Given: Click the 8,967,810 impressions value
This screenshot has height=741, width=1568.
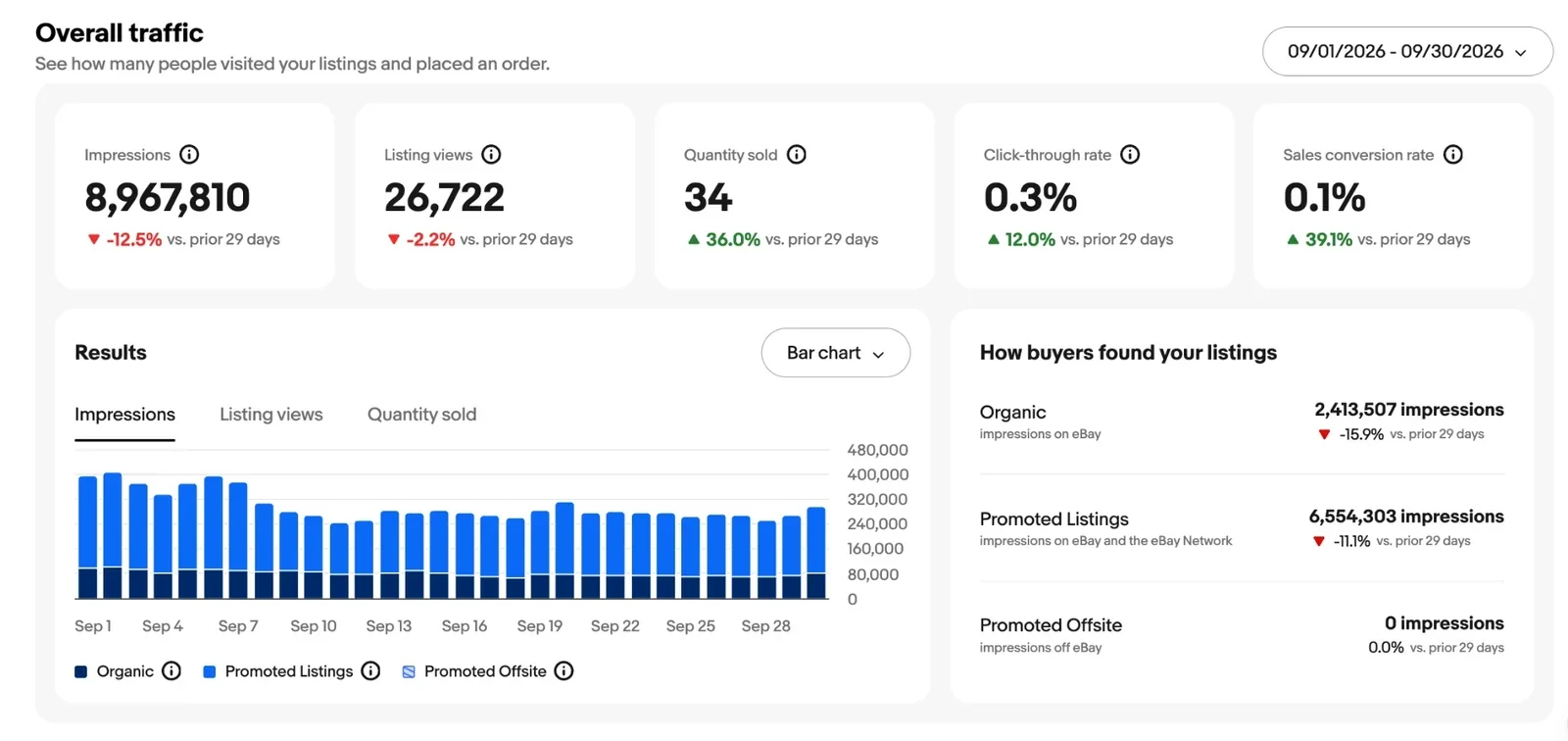Looking at the screenshot, I should pyautogui.click(x=168, y=198).
